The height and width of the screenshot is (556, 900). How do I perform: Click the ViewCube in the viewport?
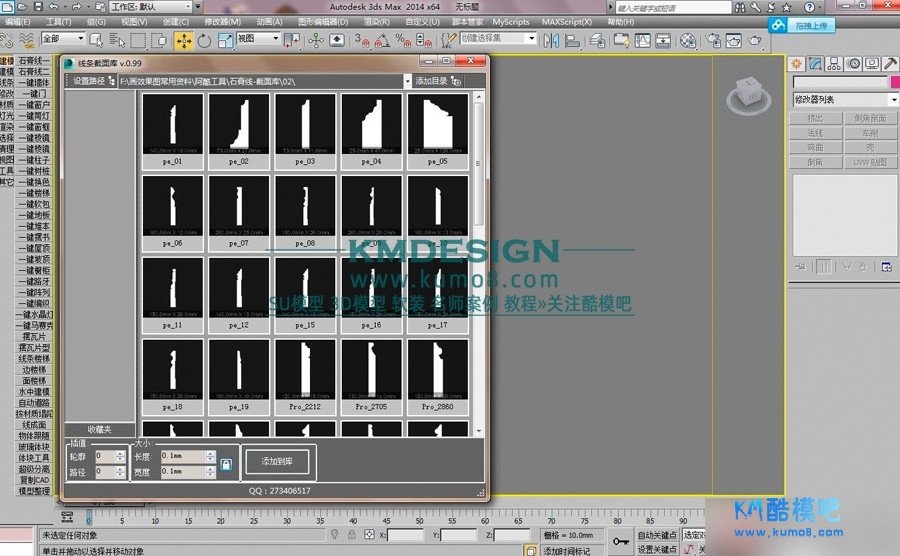(x=748, y=91)
